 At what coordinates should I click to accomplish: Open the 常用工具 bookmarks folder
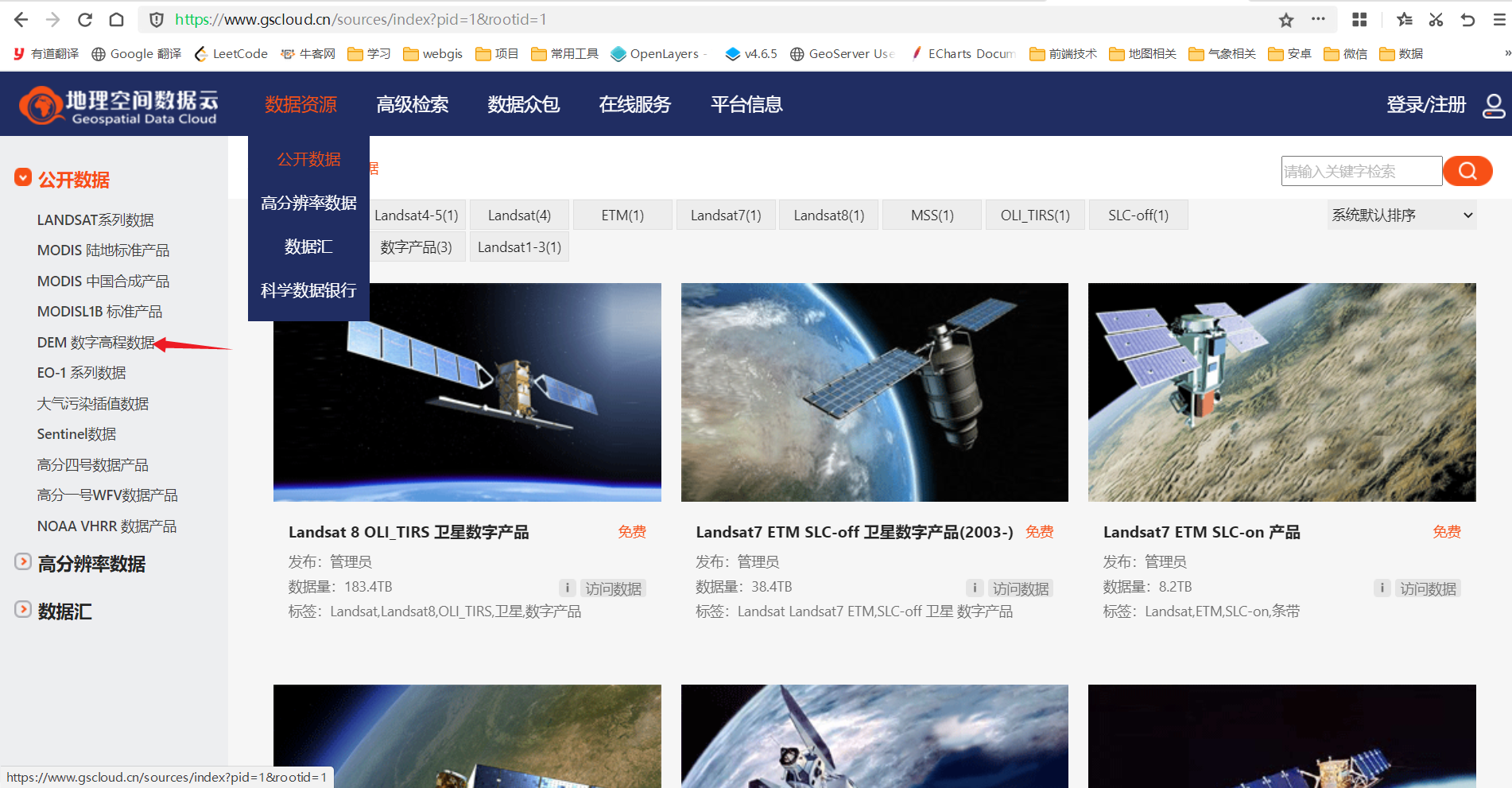click(564, 53)
